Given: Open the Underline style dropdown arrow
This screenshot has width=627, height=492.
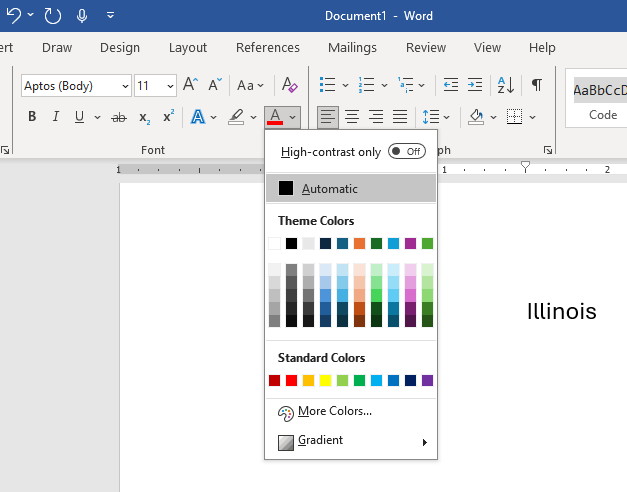Looking at the screenshot, I should pyautogui.click(x=97, y=117).
